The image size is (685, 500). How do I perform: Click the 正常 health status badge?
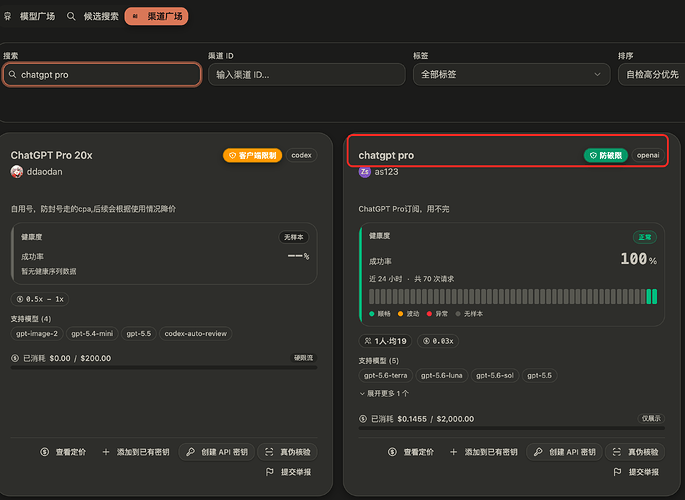[x=645, y=237]
